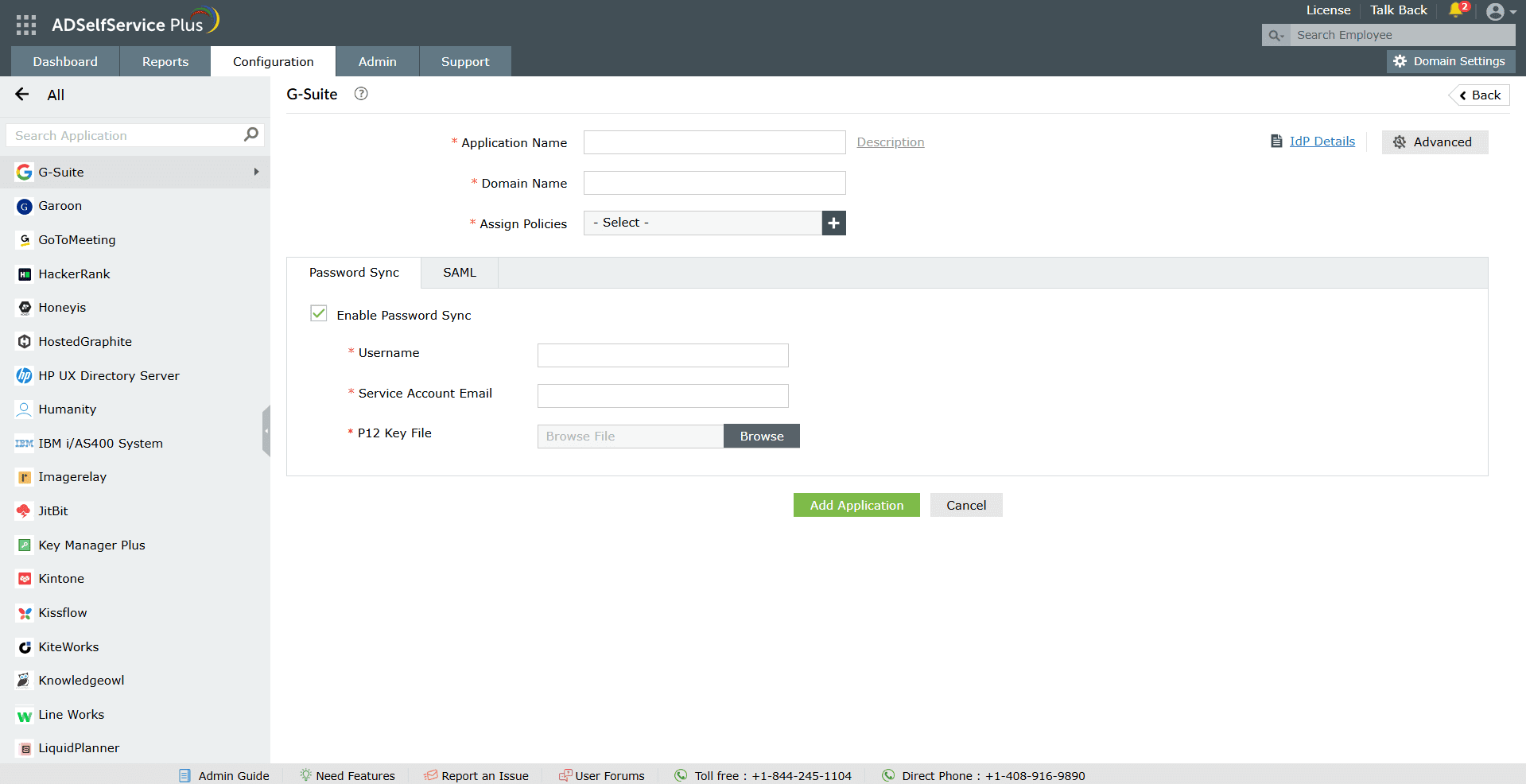The image size is (1526, 784).
Task: Select the Garoon application icon
Action: pyautogui.click(x=24, y=206)
